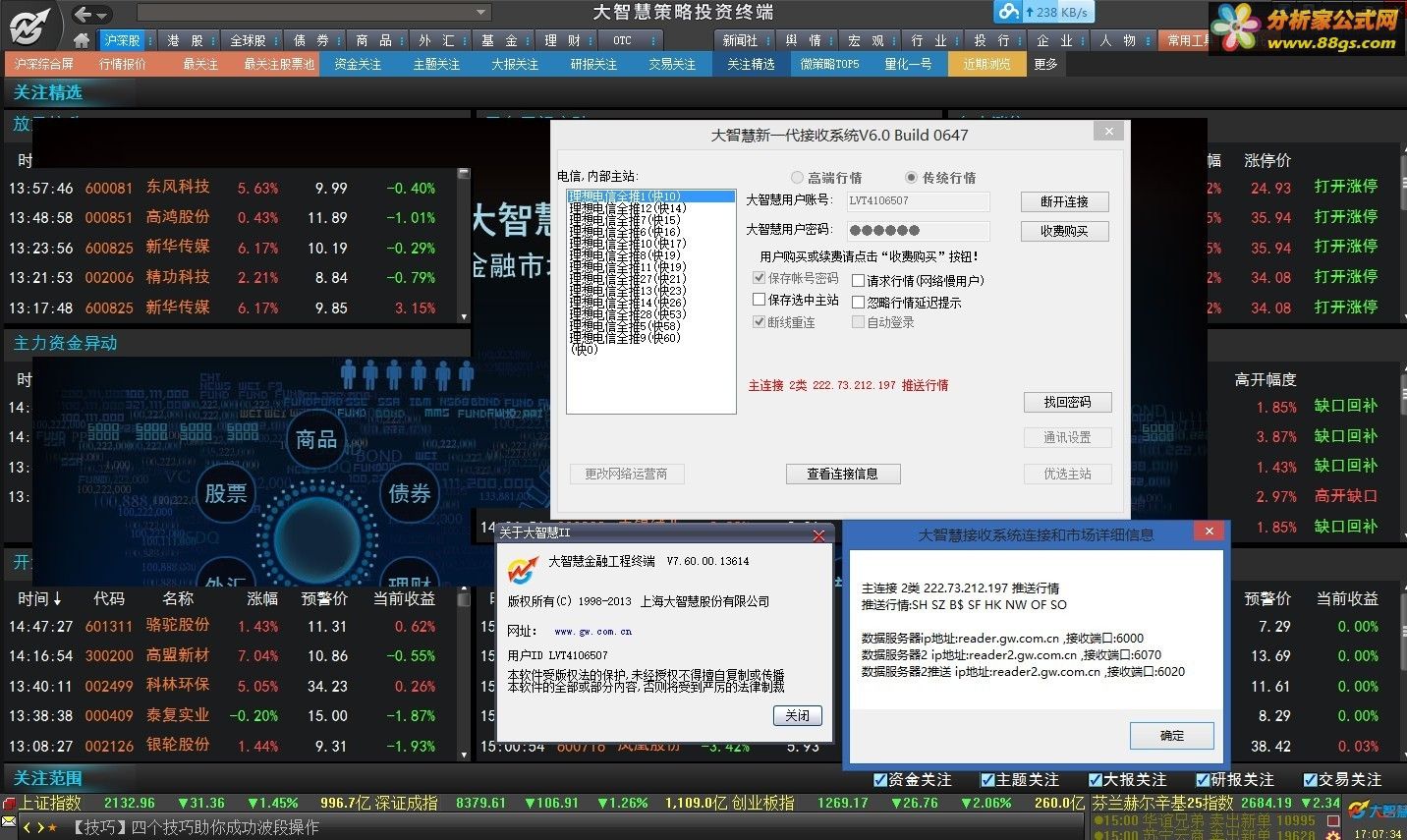Open the OTC tab
The height and width of the screenshot is (840, 1407).
point(623,40)
